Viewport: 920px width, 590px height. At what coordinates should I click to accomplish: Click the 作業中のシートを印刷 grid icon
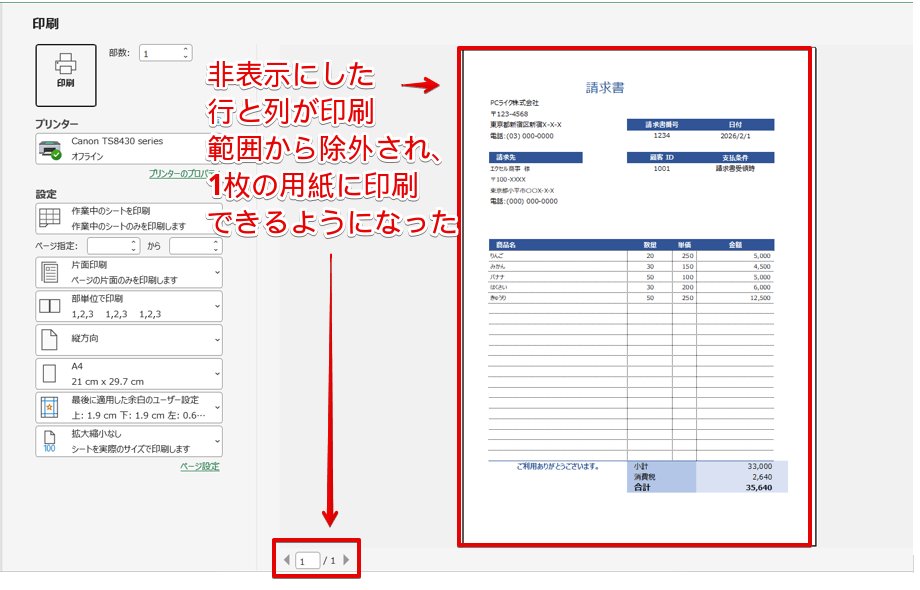pyautogui.click(x=49, y=218)
